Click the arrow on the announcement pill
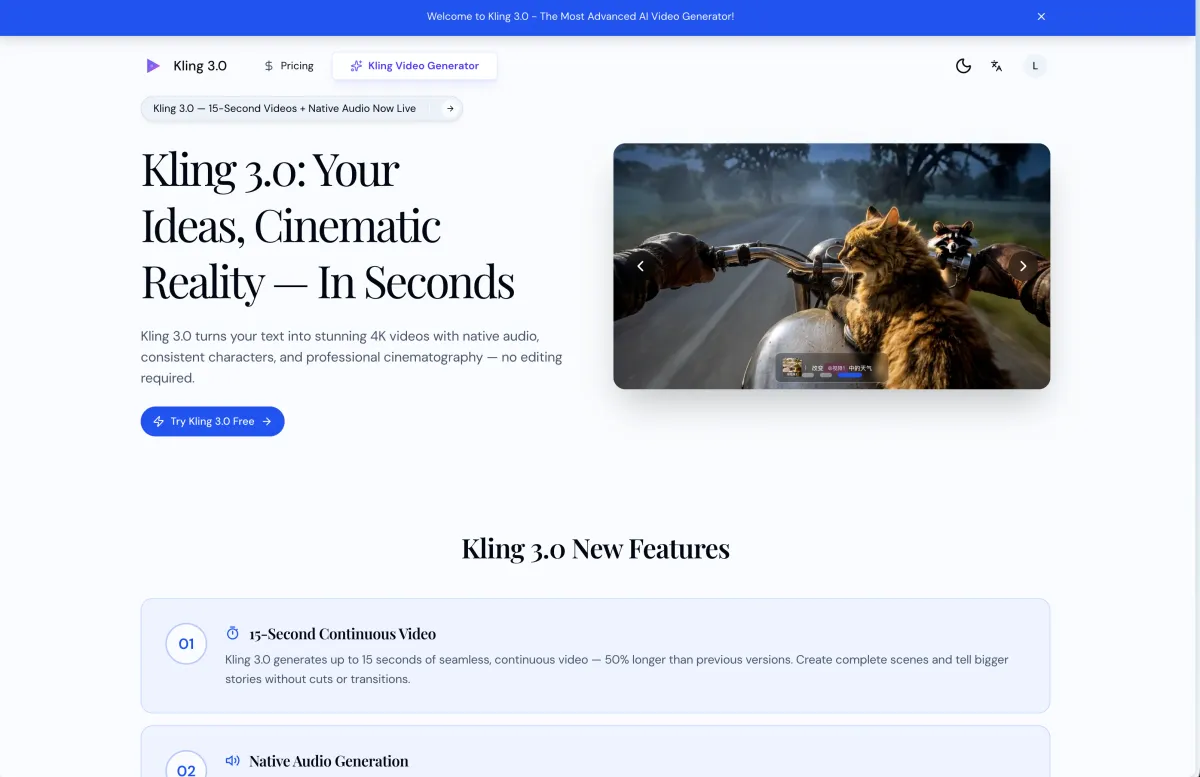 tap(450, 108)
